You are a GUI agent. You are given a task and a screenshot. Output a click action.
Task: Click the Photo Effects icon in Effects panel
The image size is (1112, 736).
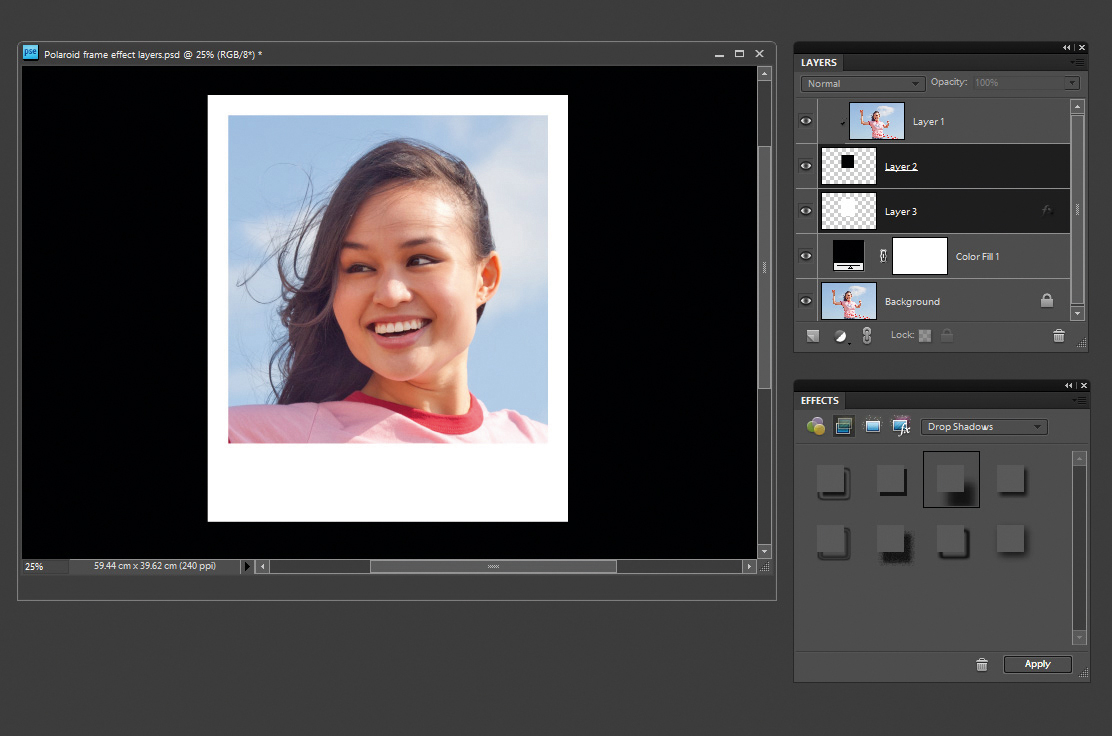[x=872, y=427]
